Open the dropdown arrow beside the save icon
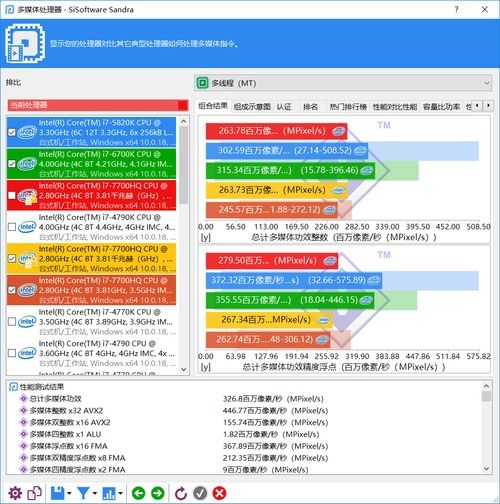The image size is (500, 504). pos(69,493)
